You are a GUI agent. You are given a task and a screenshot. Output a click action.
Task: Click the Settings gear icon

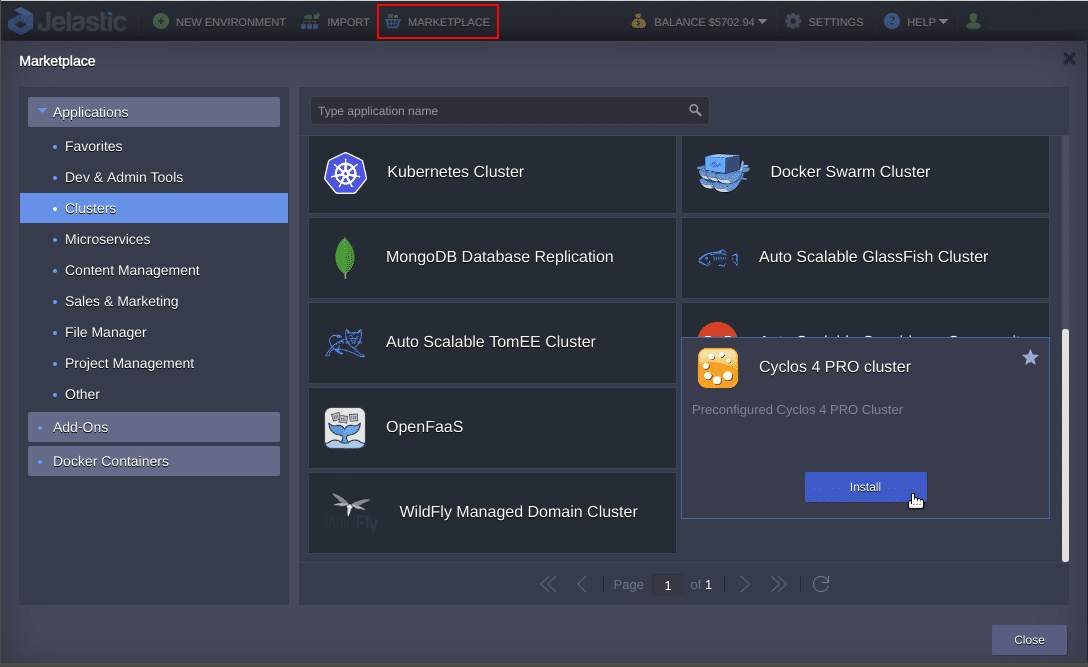click(792, 22)
